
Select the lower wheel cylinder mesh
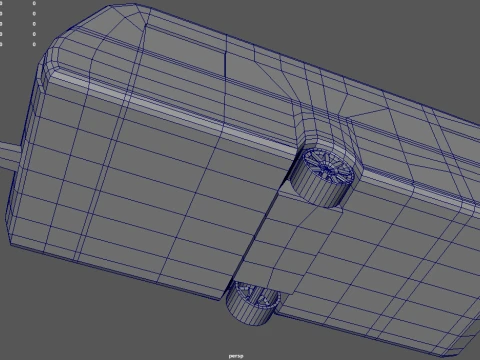click(x=252, y=303)
